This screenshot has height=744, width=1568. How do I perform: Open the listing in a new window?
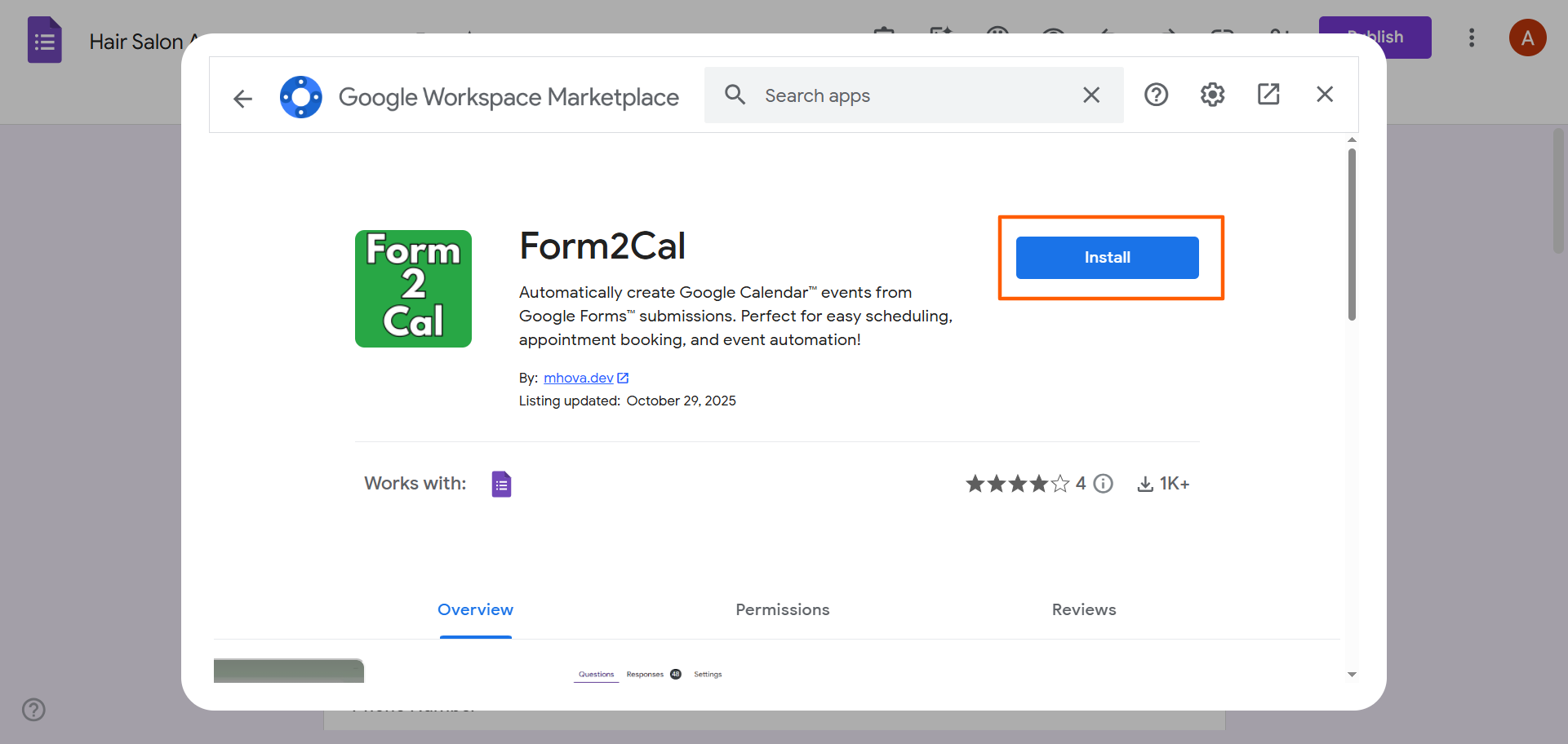point(1268,94)
